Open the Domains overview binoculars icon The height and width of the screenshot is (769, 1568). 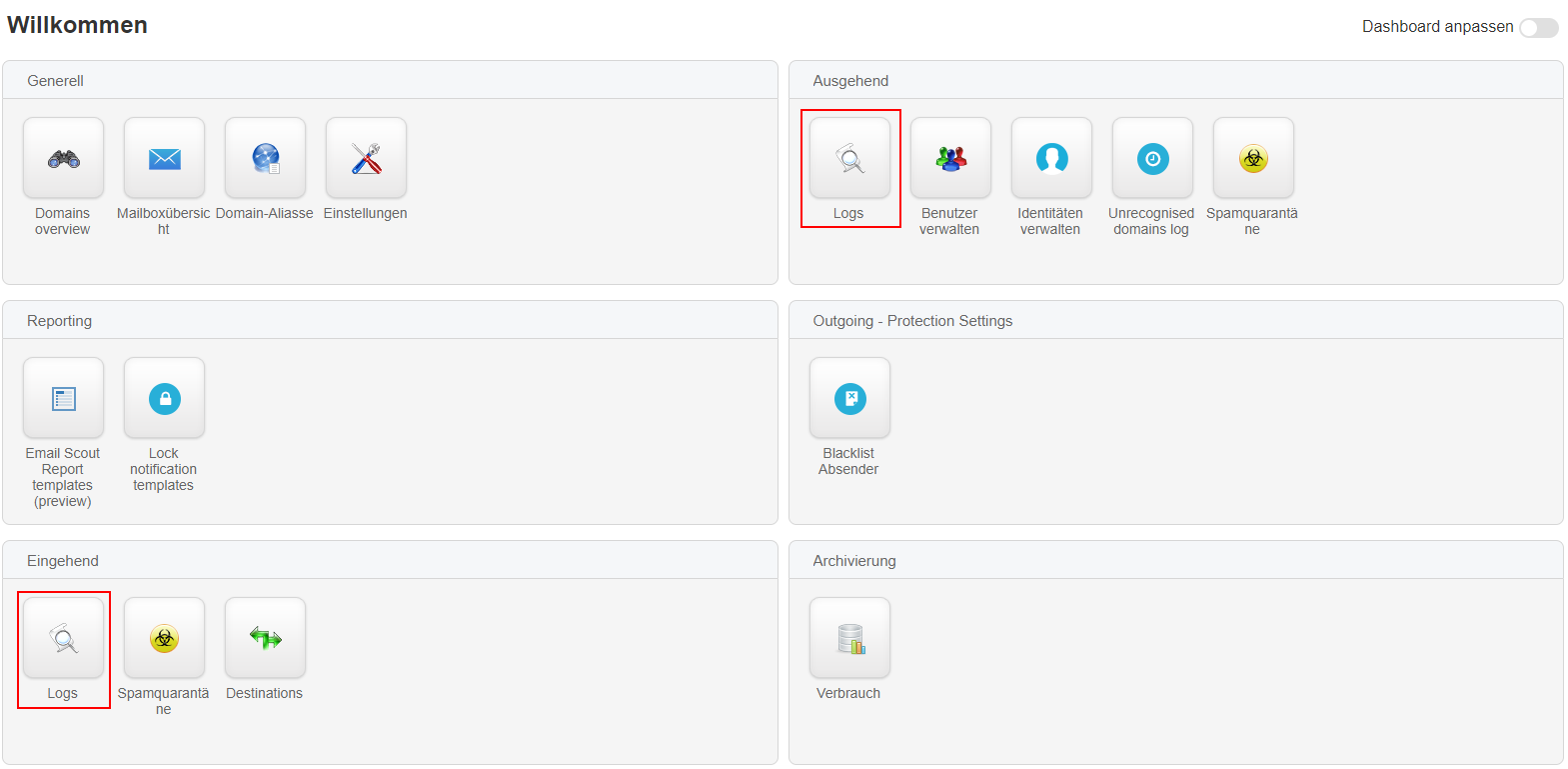click(63, 158)
